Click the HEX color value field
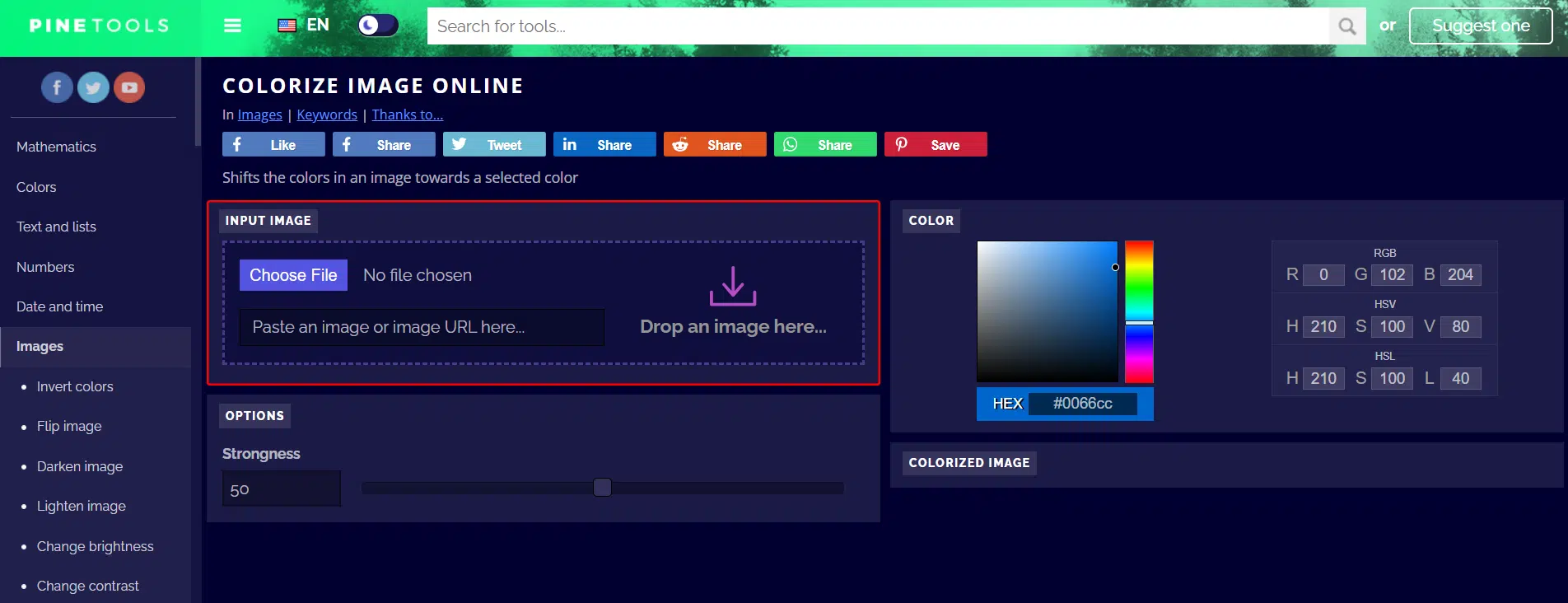This screenshot has width=1568, height=603. pyautogui.click(x=1082, y=404)
